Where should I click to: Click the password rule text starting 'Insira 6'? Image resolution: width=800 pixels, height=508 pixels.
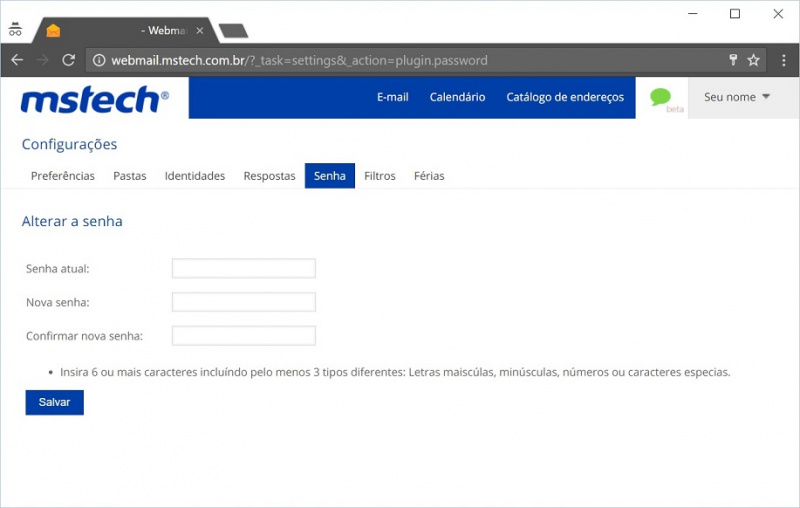click(395, 372)
